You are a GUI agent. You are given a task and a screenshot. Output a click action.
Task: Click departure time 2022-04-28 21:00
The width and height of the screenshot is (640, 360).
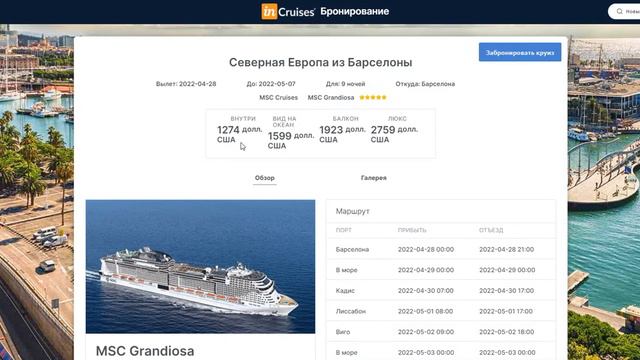tap(507, 249)
